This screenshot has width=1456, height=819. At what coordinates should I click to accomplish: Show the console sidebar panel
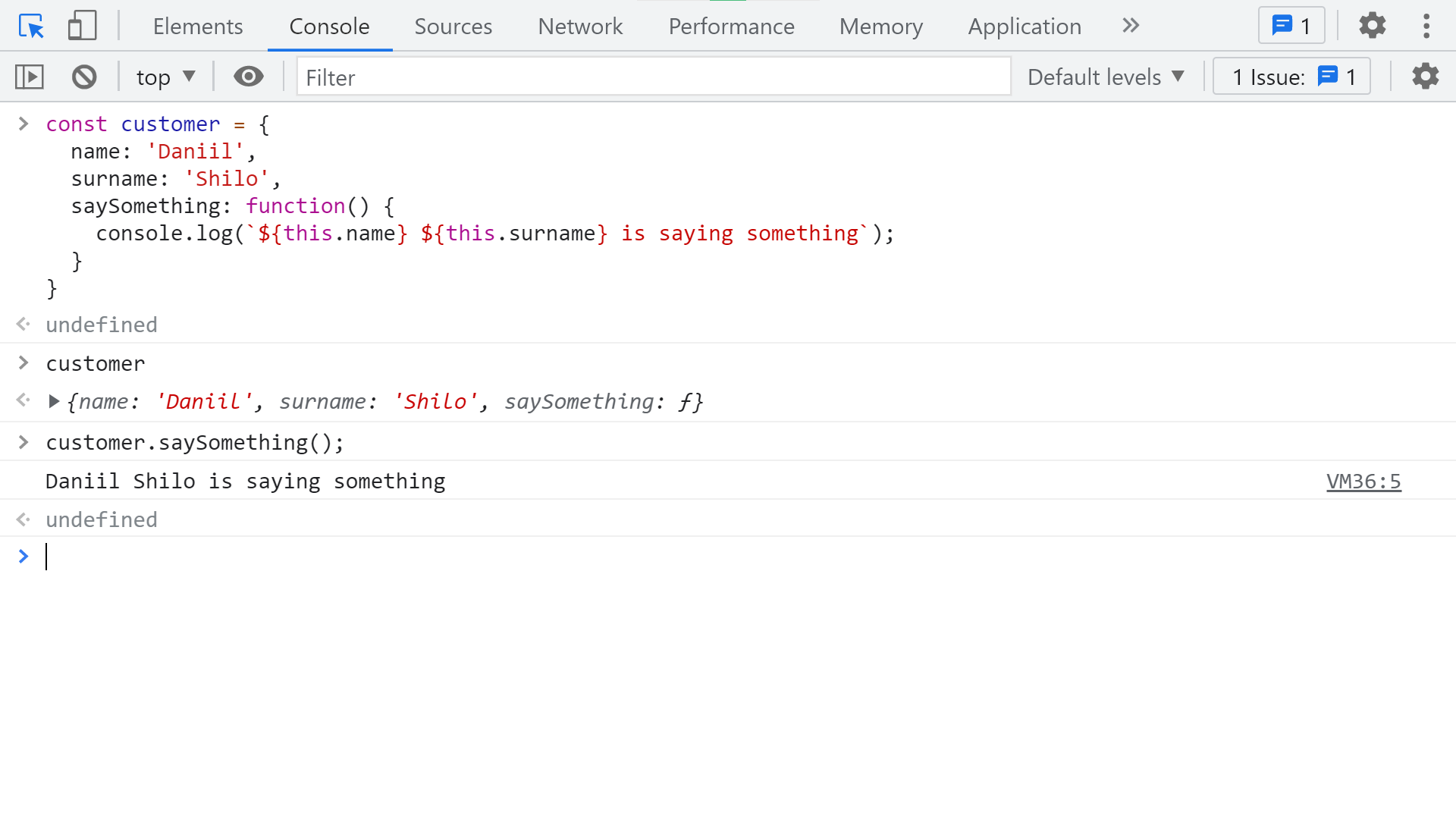point(30,77)
